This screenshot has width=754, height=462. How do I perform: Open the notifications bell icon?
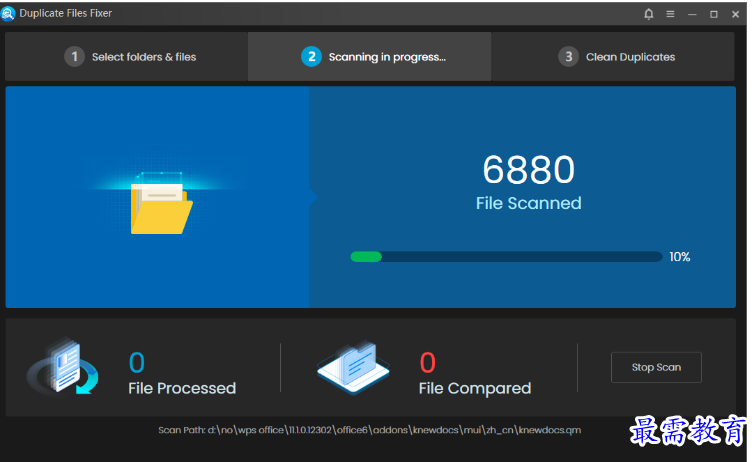[649, 14]
